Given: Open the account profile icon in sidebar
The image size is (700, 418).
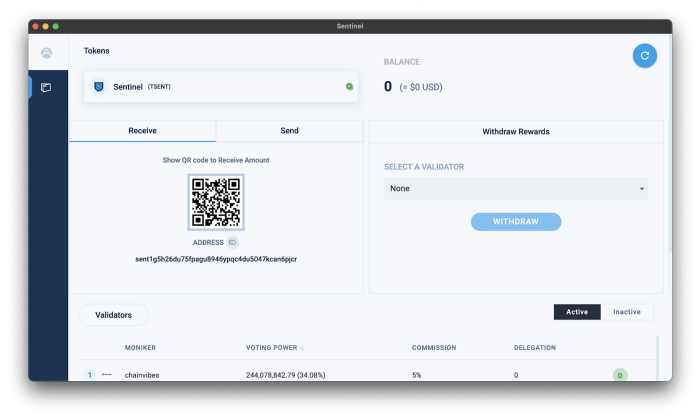Looking at the screenshot, I should pos(46,53).
